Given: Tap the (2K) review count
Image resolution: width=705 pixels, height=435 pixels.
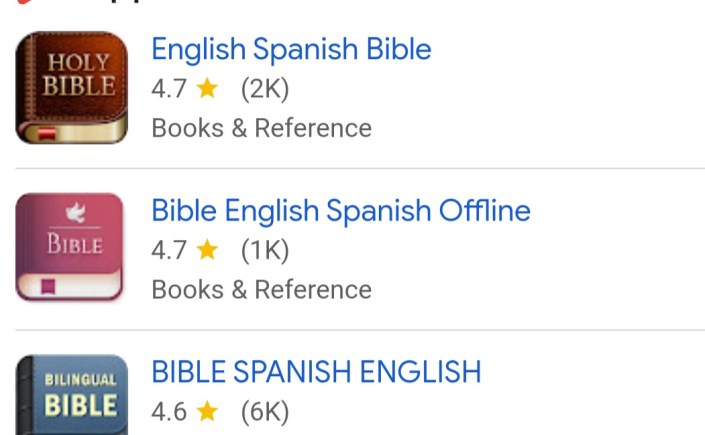Looking at the screenshot, I should tap(265, 89).
